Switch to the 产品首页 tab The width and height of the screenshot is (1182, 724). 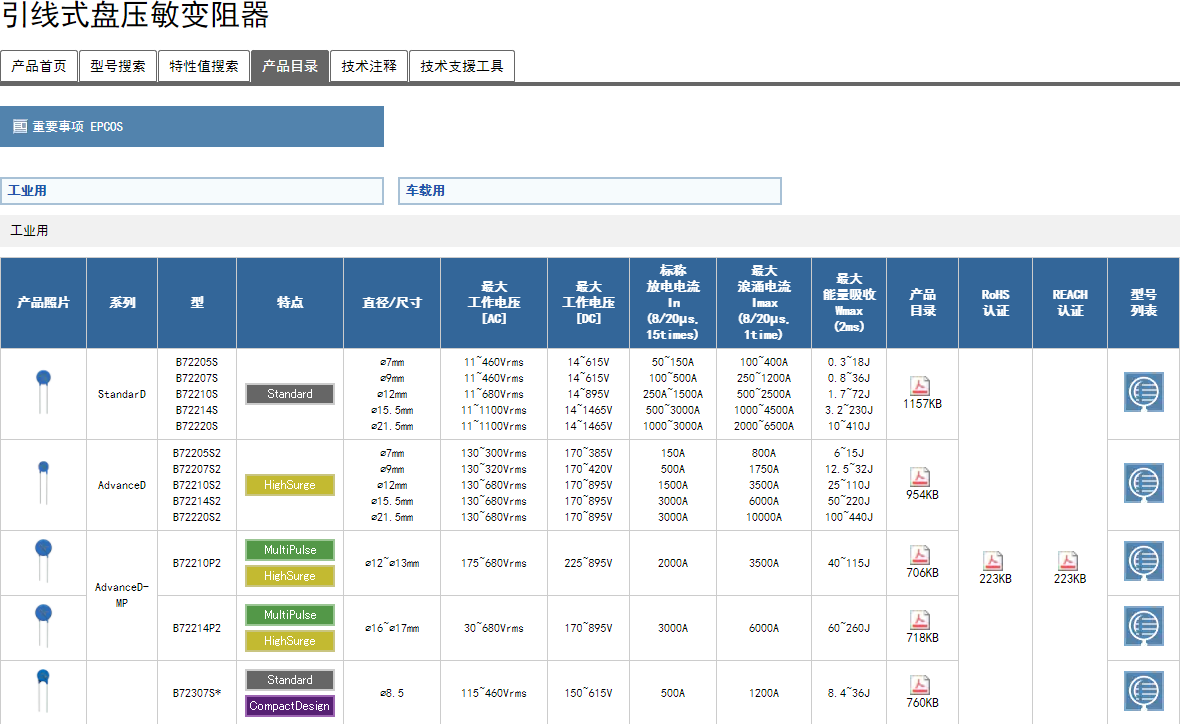39,67
